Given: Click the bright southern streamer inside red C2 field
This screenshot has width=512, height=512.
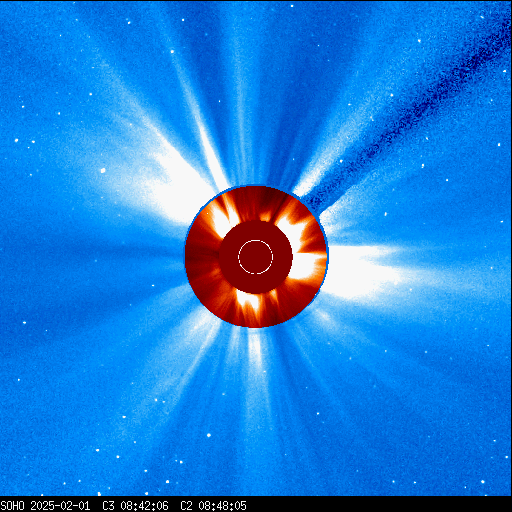Looking at the screenshot, I should tap(249, 302).
